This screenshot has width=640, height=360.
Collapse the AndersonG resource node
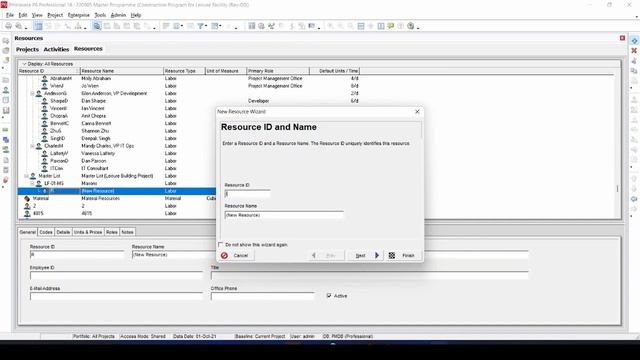pos(32,93)
